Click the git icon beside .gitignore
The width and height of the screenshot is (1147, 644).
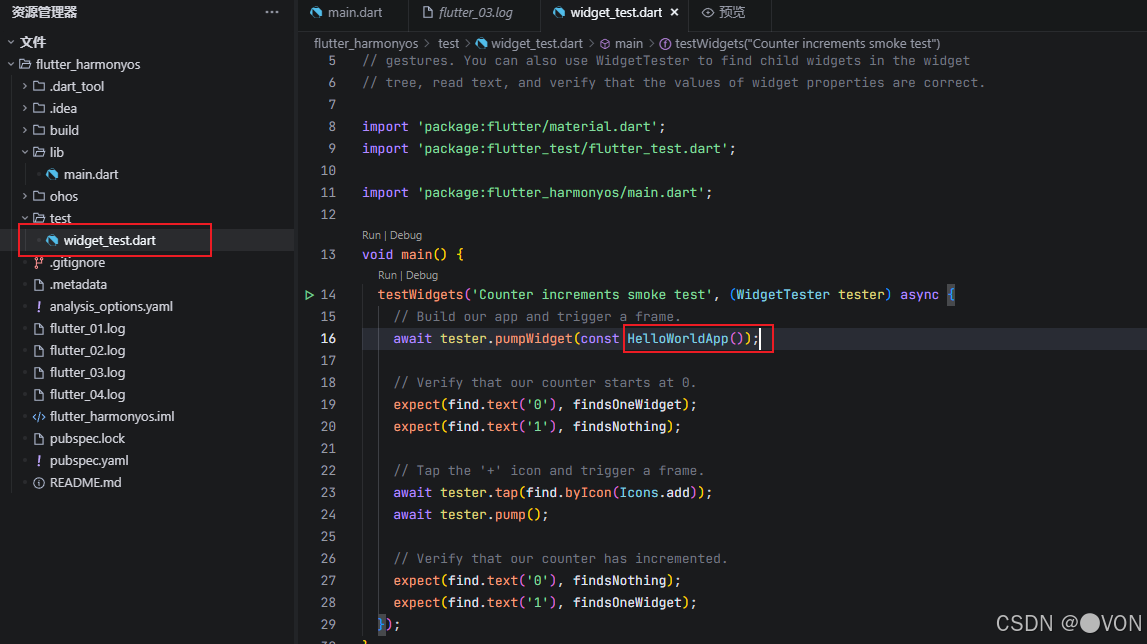39,262
